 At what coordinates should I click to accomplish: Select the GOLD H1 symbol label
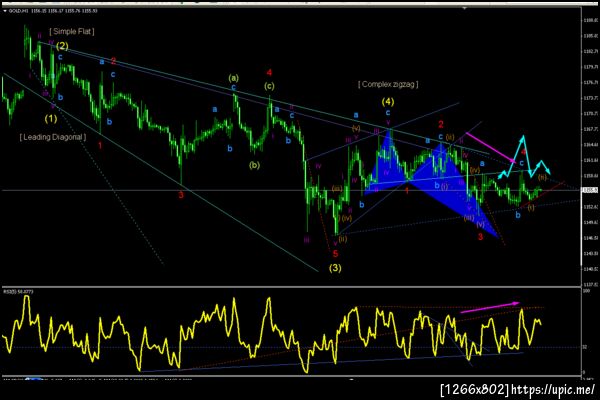coord(17,11)
